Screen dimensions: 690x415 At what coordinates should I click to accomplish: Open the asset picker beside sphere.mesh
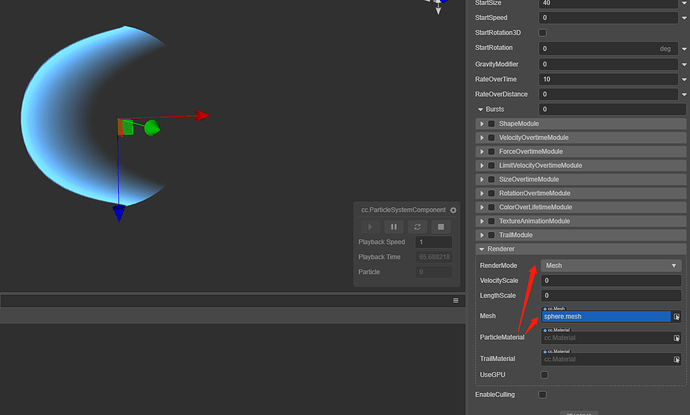[676, 316]
